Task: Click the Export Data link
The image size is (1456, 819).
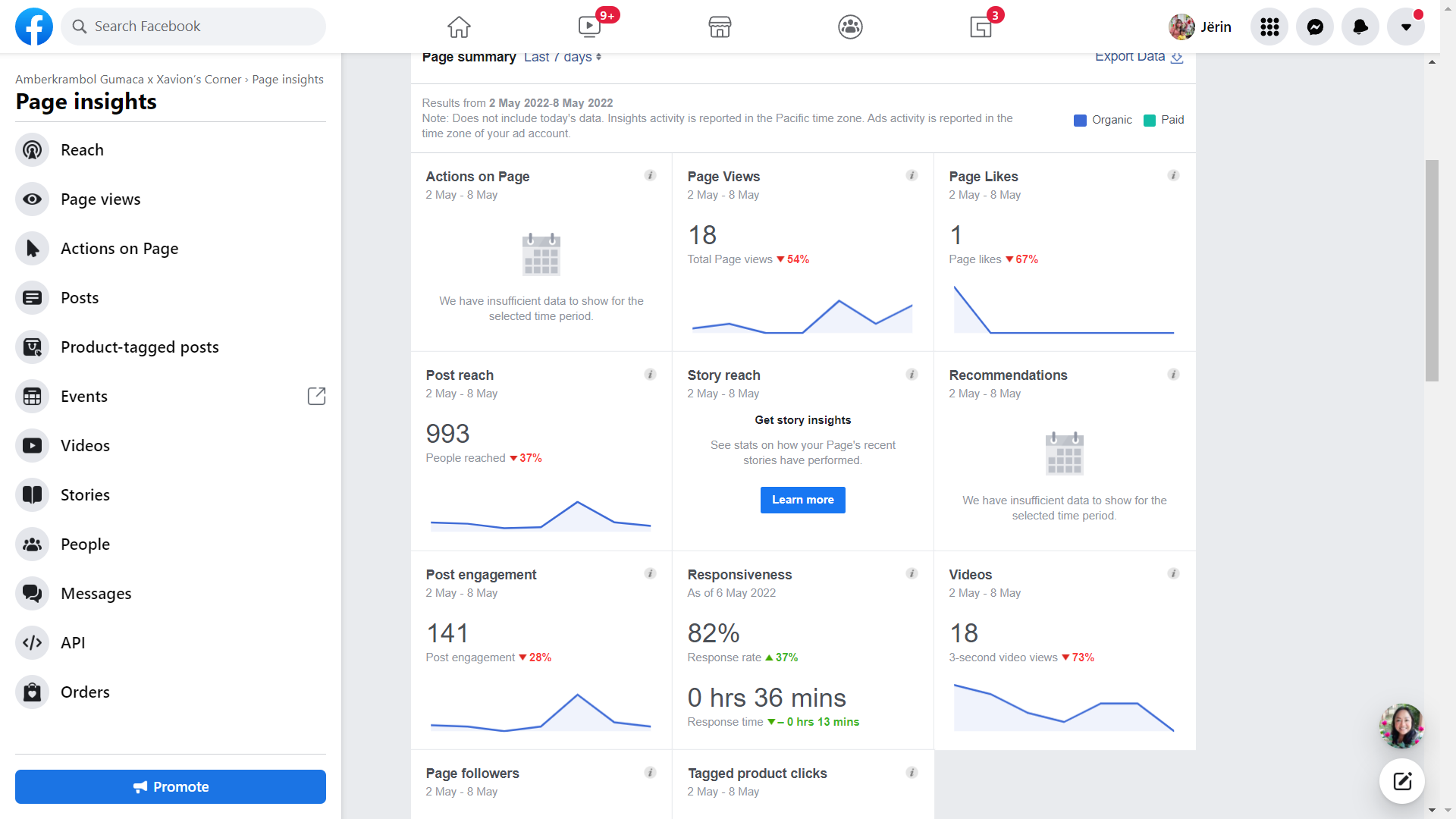Action: [x=1138, y=57]
